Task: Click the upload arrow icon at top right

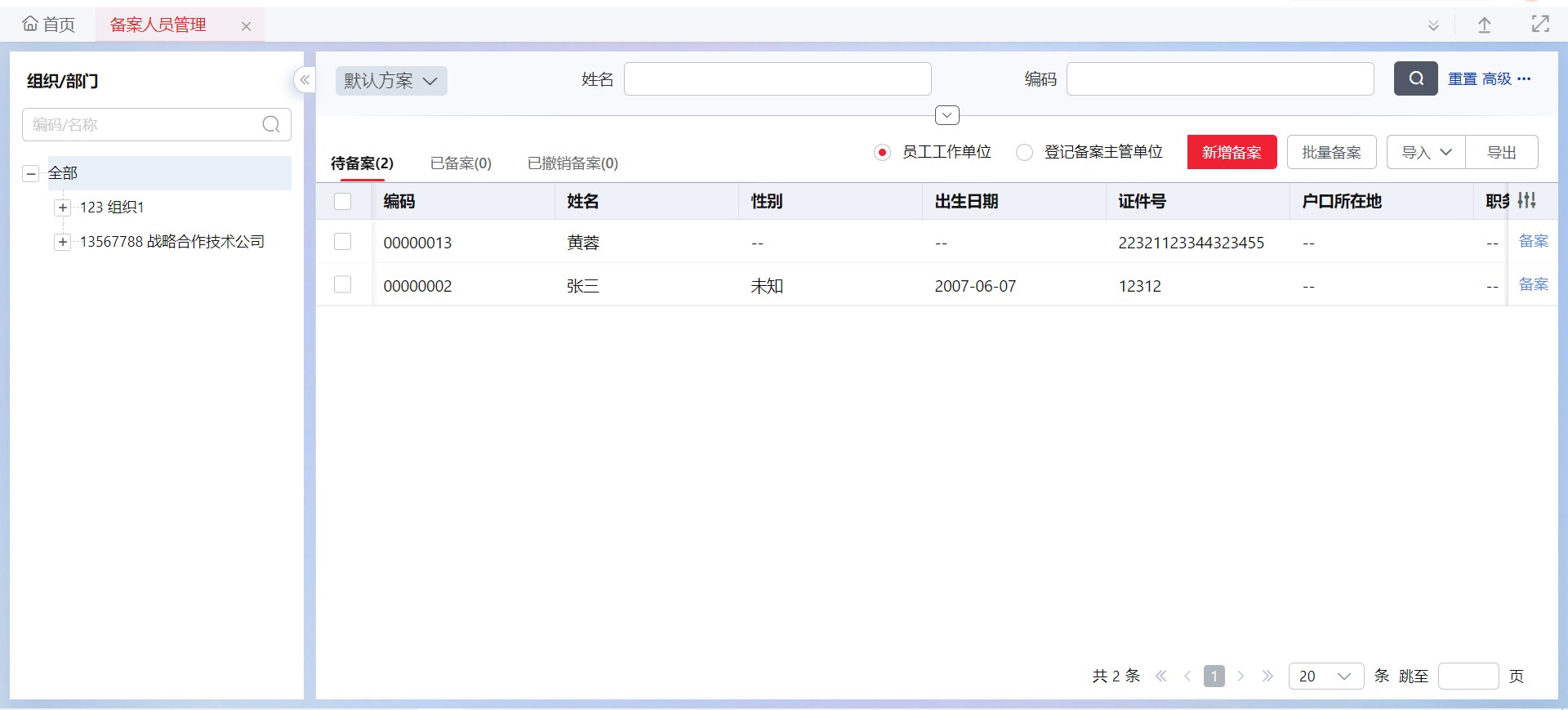Action: pos(1485,25)
